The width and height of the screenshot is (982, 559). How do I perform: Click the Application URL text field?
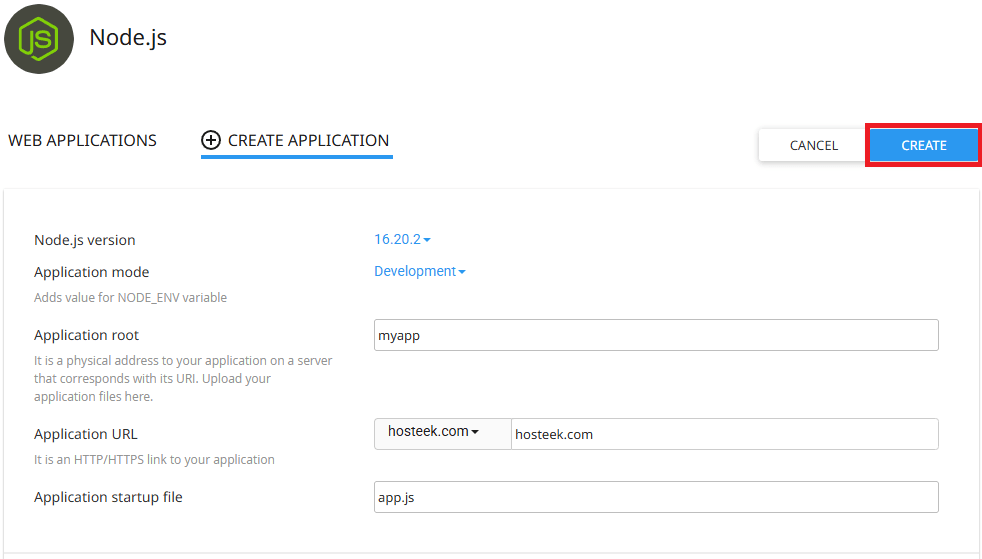725,434
